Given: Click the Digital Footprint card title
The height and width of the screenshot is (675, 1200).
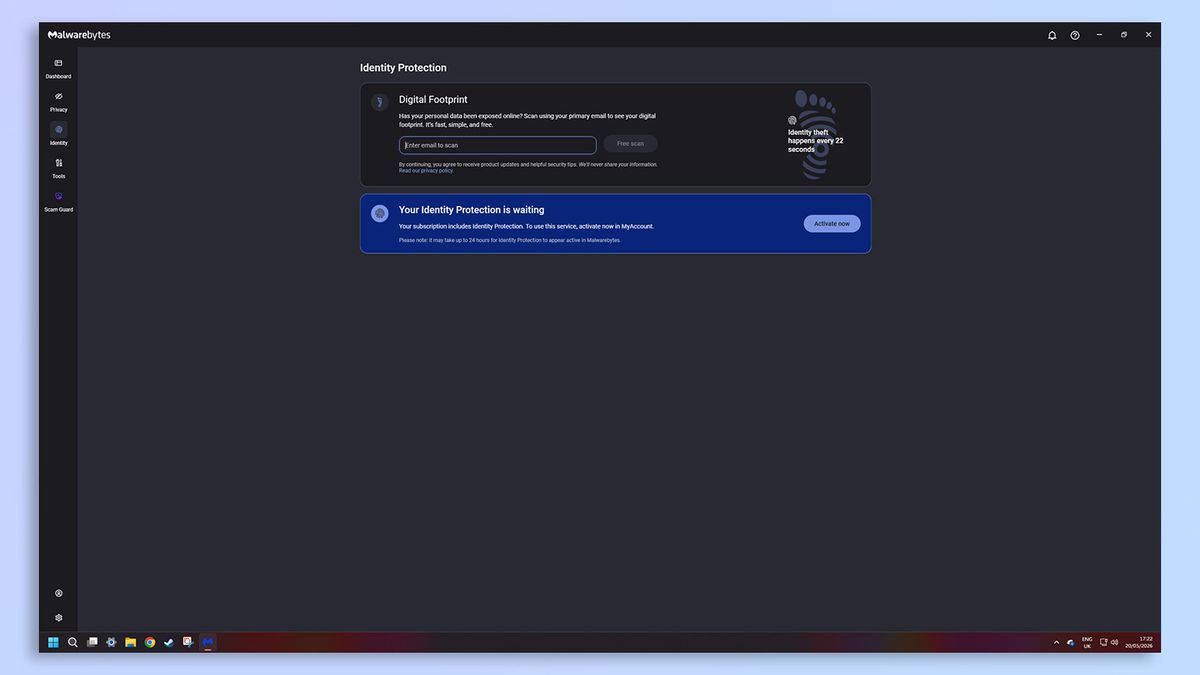Looking at the screenshot, I should click(x=433, y=100).
